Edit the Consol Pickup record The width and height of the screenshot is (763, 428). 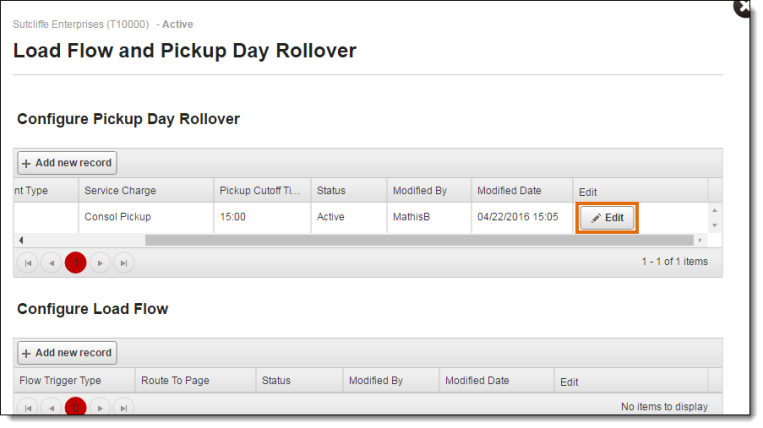(x=607, y=218)
